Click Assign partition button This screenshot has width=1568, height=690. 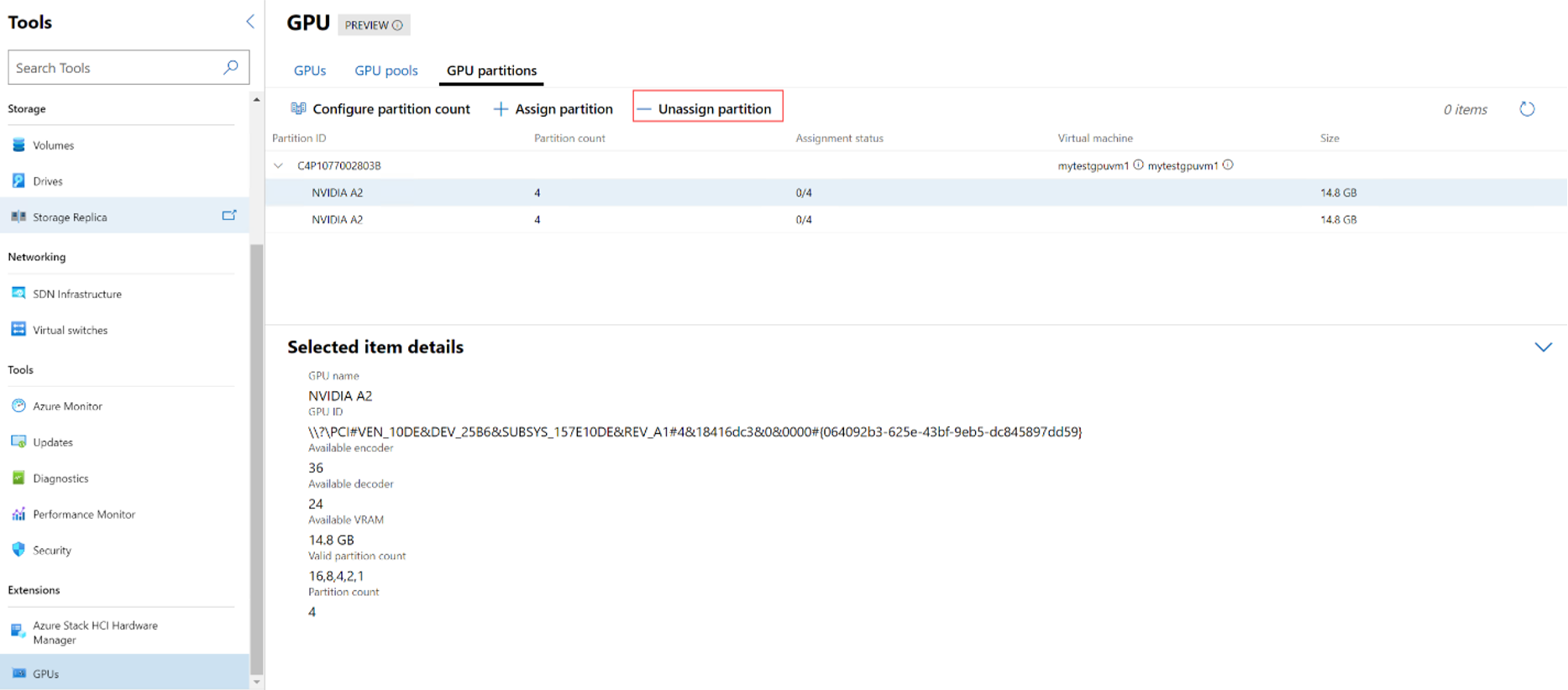tap(553, 109)
